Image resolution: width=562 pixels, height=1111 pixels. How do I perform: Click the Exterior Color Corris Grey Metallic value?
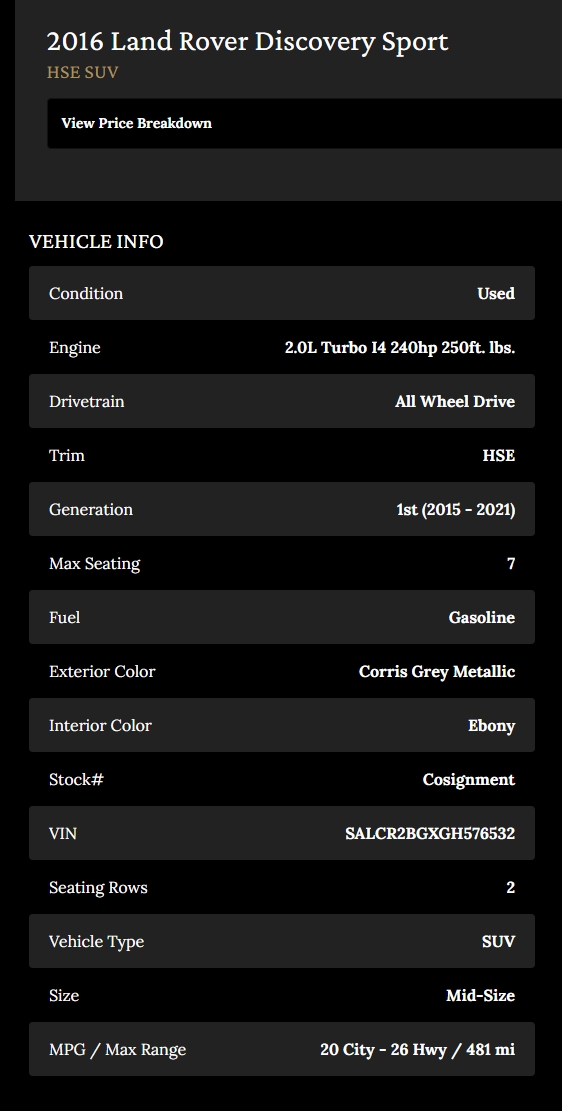click(x=437, y=672)
